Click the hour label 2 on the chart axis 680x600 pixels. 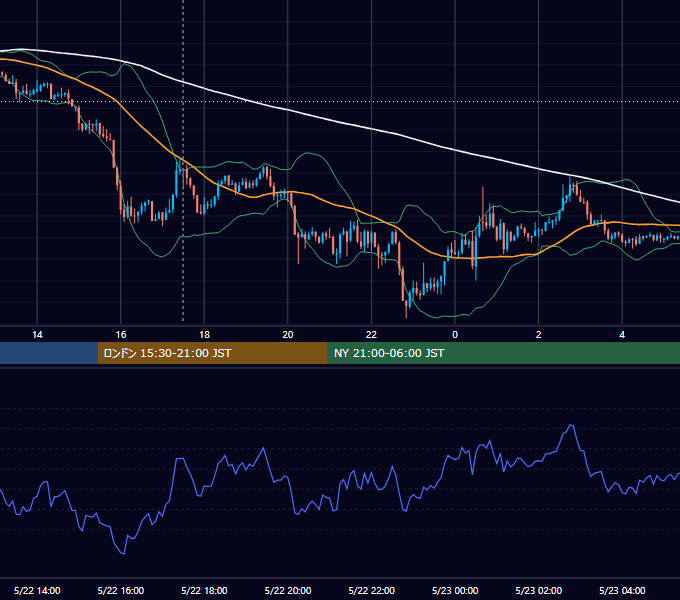[x=538, y=335]
